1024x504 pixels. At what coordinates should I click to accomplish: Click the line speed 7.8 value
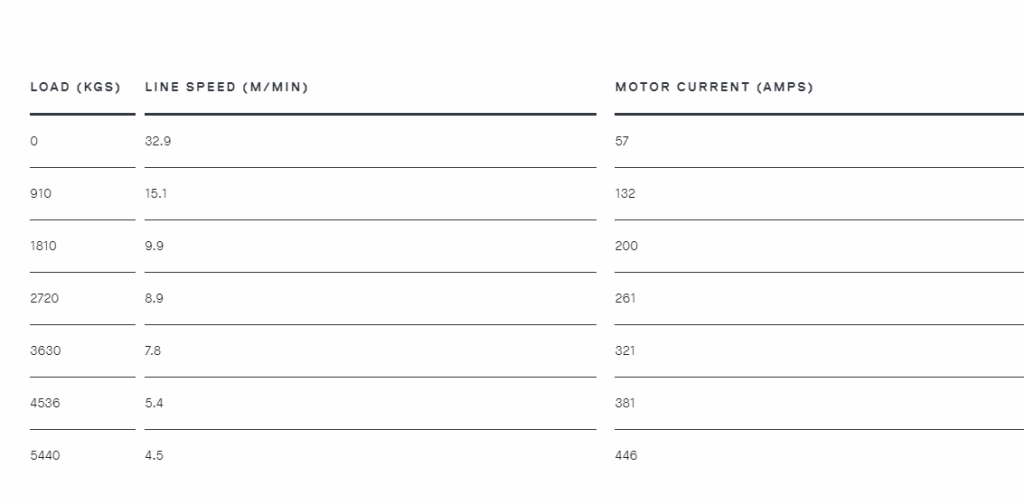[x=153, y=351]
